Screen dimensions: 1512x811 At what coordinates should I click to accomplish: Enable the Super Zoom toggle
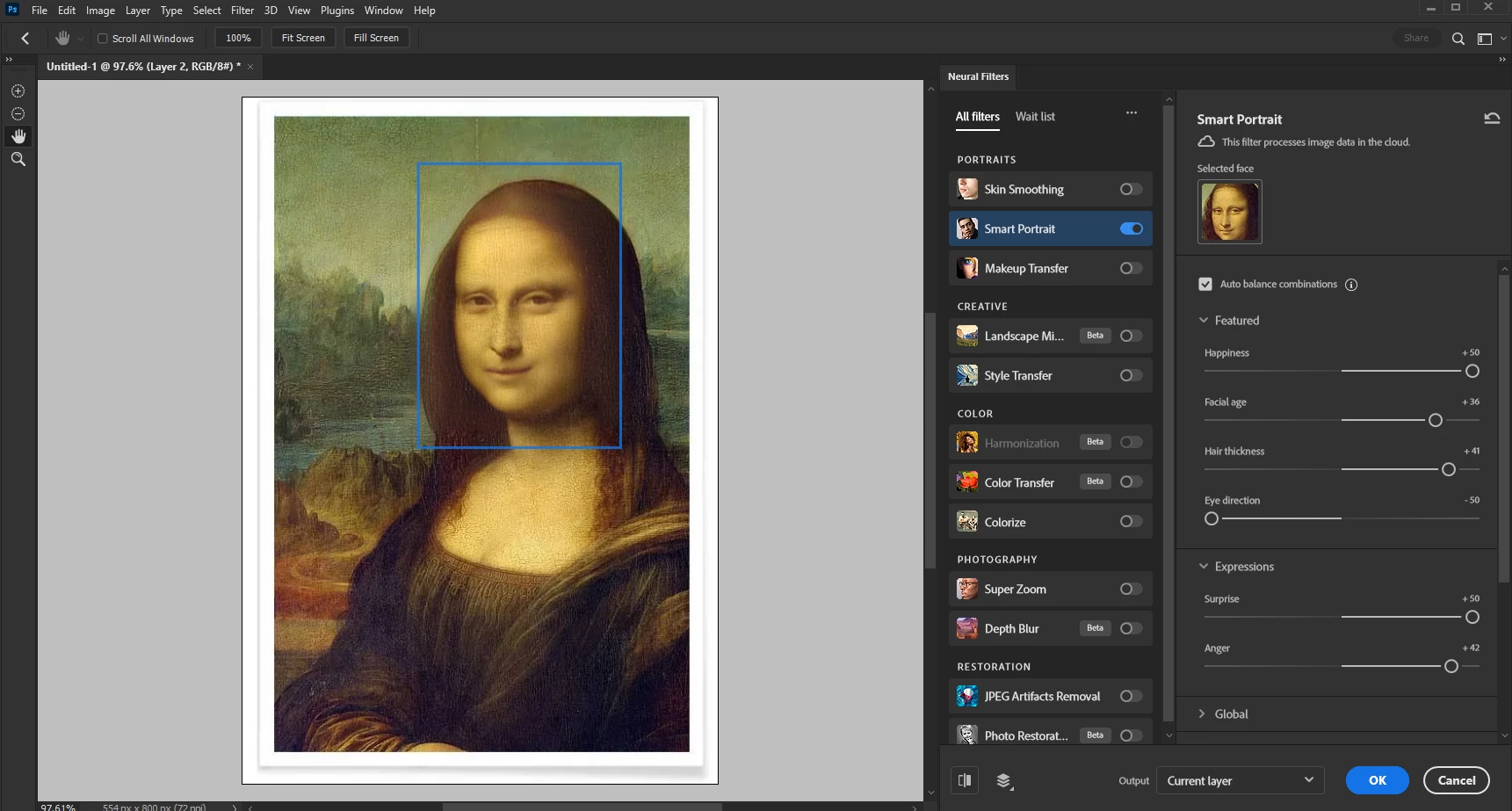pyautogui.click(x=1131, y=589)
